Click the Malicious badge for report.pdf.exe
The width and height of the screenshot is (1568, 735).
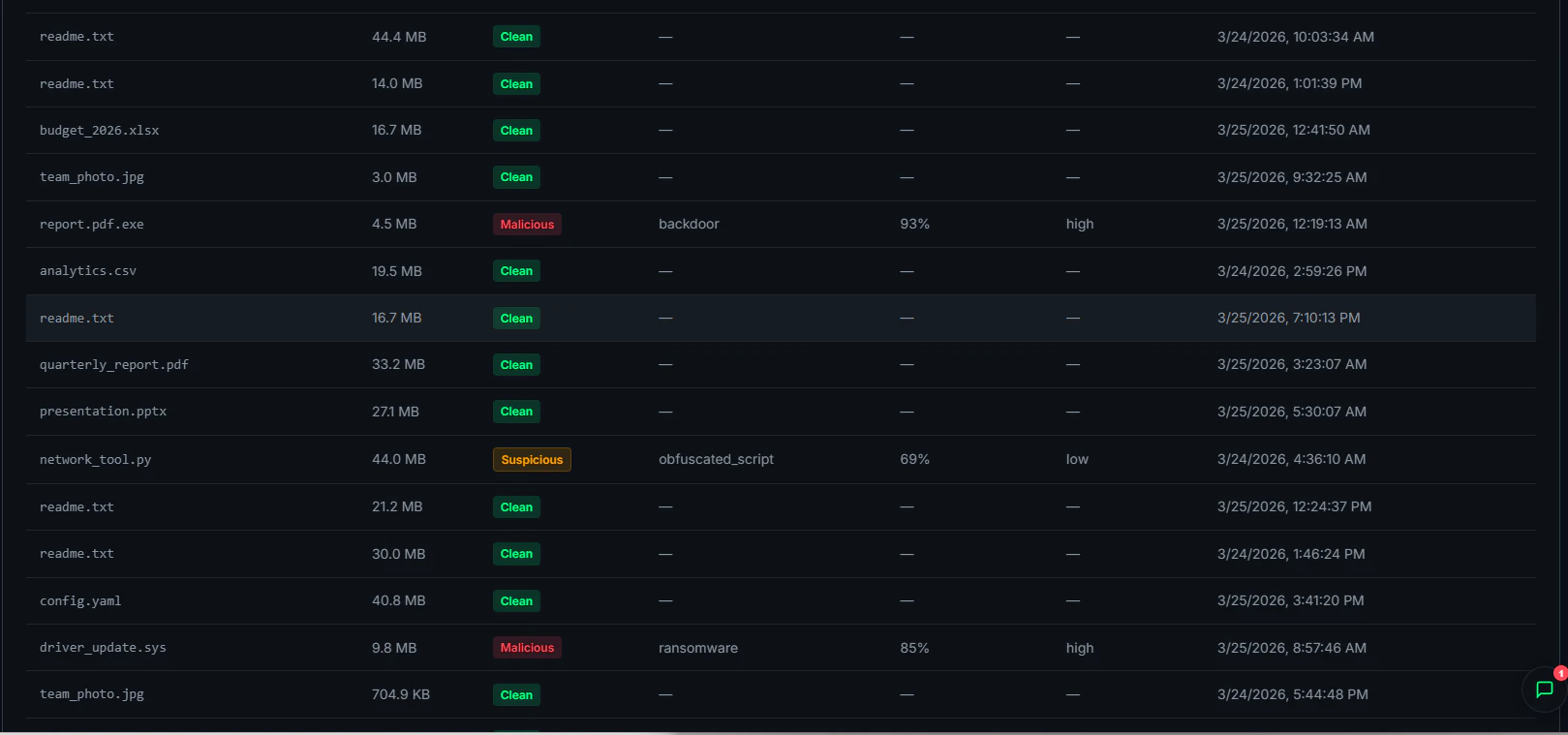[x=527, y=224]
